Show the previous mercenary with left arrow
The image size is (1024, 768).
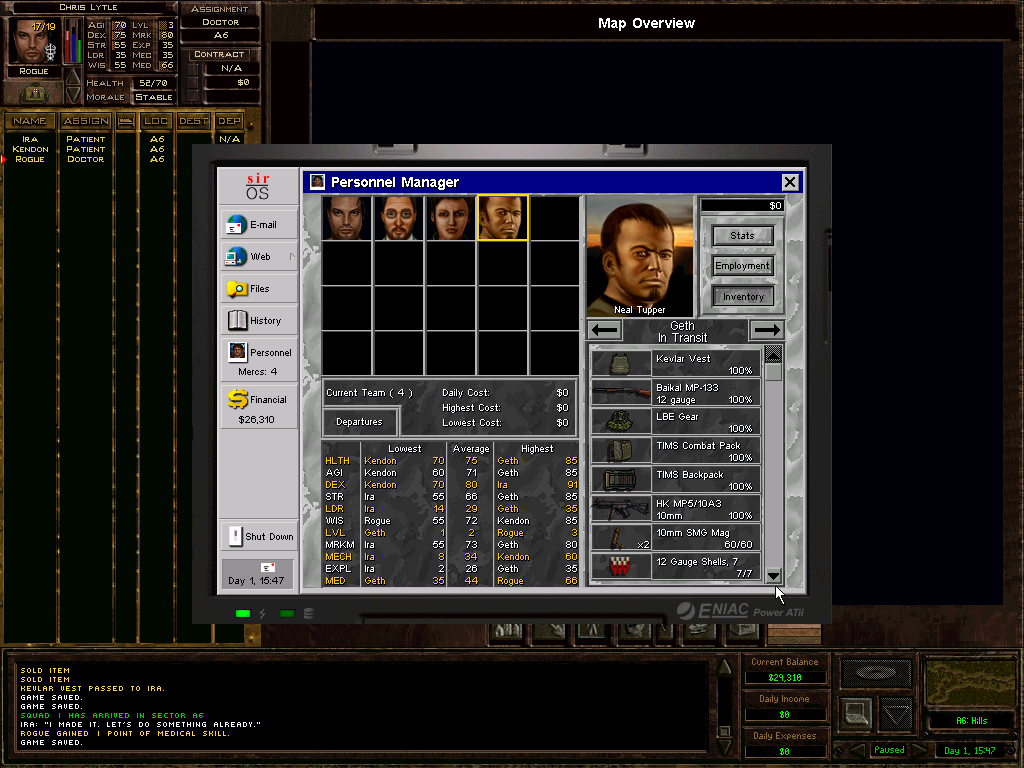coord(605,330)
